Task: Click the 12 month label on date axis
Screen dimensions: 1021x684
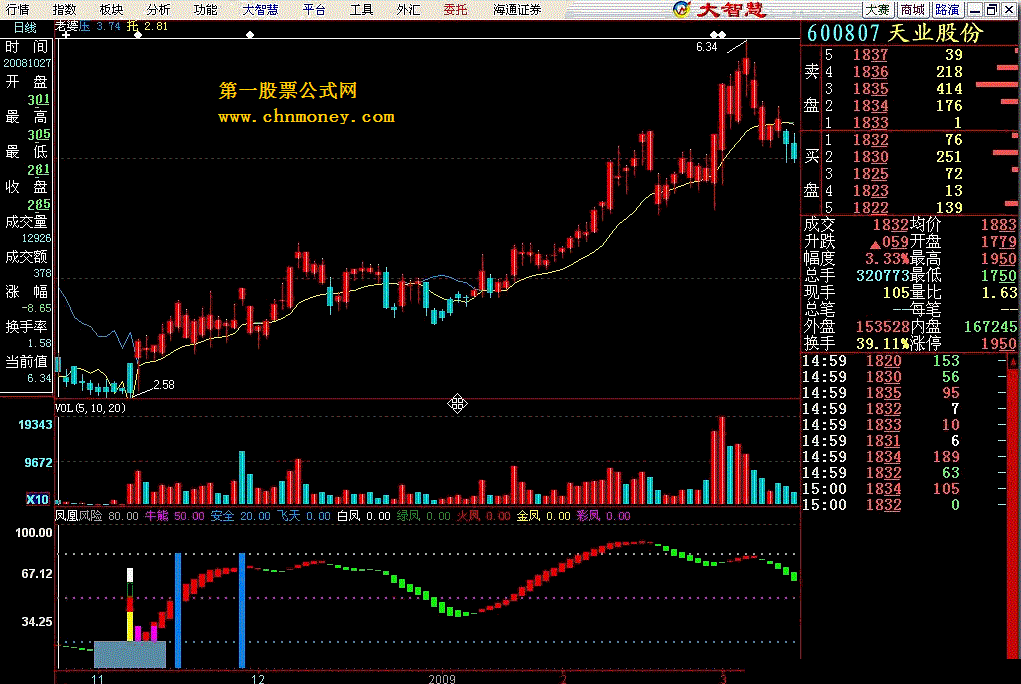Action: (x=258, y=679)
